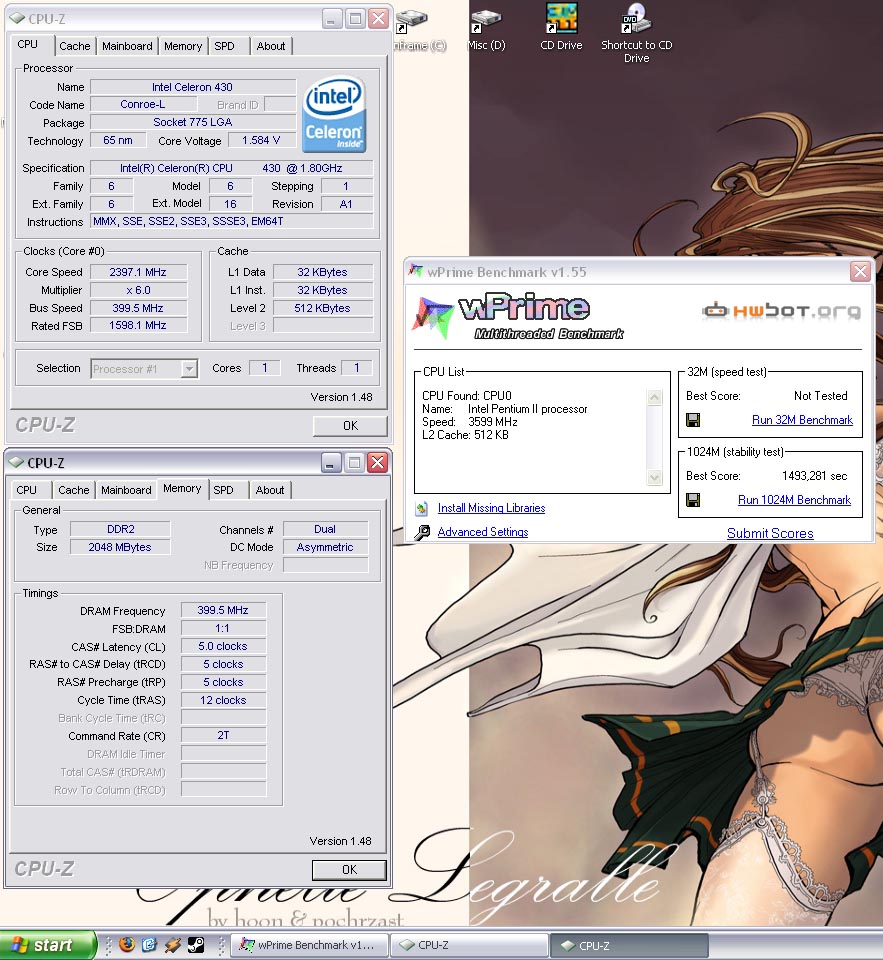The height and width of the screenshot is (960, 883).
Task: Click the Advanced Settings wrench icon
Action: pyautogui.click(x=422, y=532)
